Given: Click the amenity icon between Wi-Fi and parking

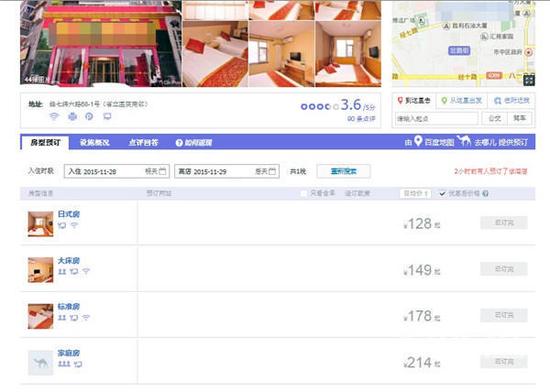Looking at the screenshot, I should pyautogui.click(x=72, y=116).
